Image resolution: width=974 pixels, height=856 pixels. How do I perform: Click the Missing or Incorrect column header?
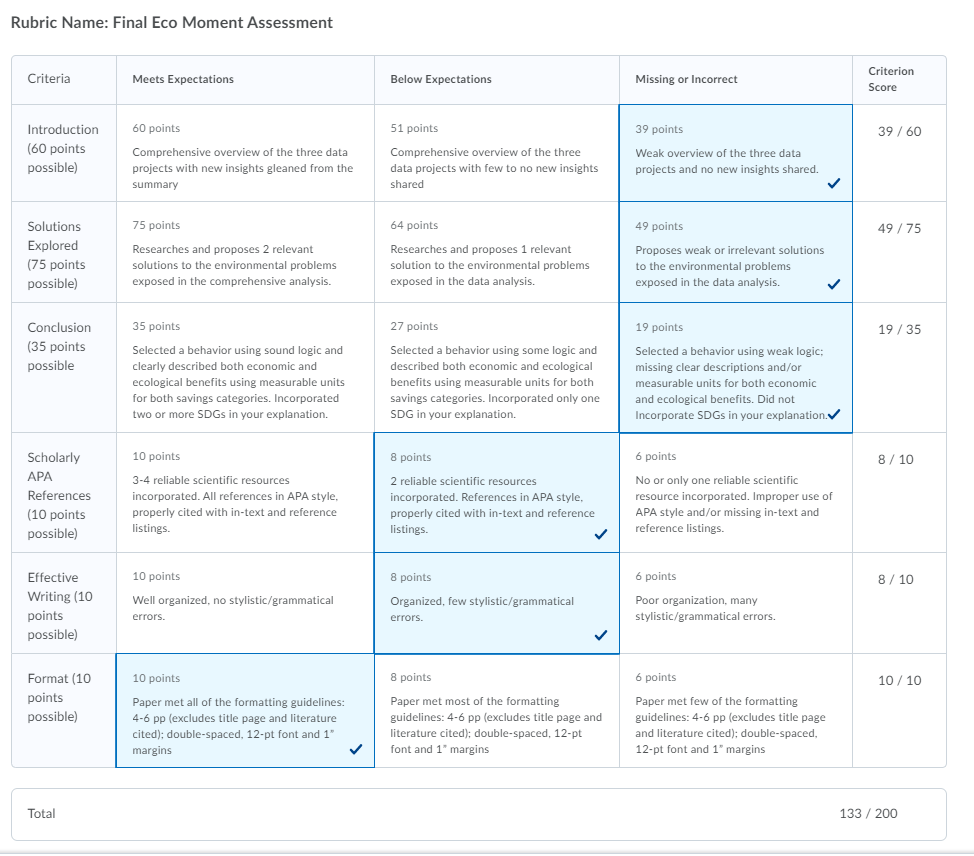click(686, 79)
